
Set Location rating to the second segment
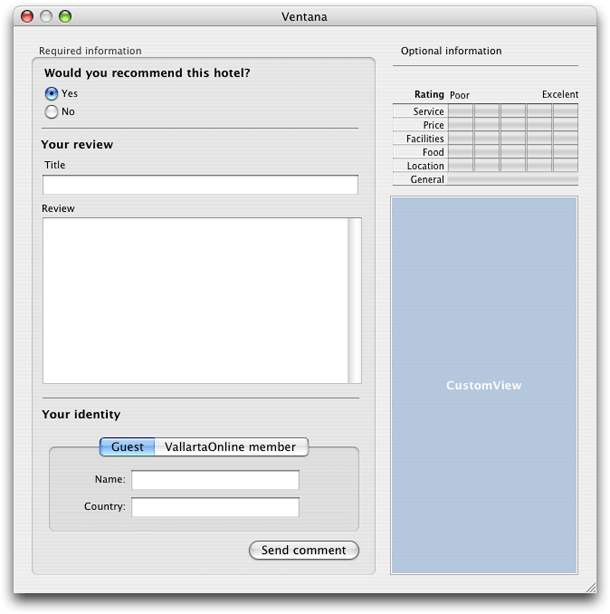click(x=487, y=165)
